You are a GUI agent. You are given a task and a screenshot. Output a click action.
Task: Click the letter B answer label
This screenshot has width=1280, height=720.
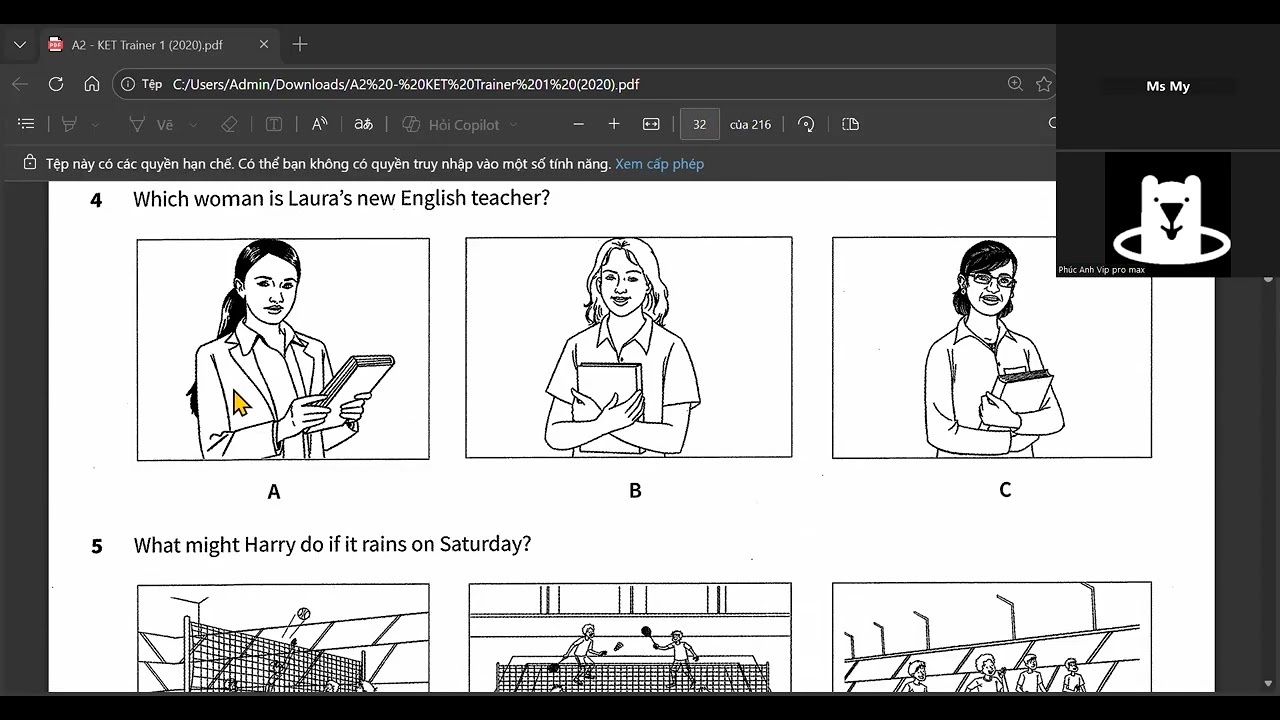(x=635, y=490)
